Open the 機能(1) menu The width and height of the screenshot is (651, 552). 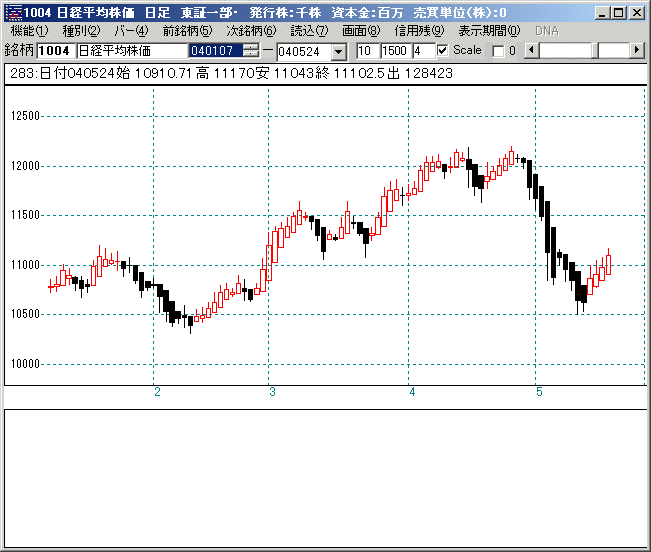click(29, 31)
